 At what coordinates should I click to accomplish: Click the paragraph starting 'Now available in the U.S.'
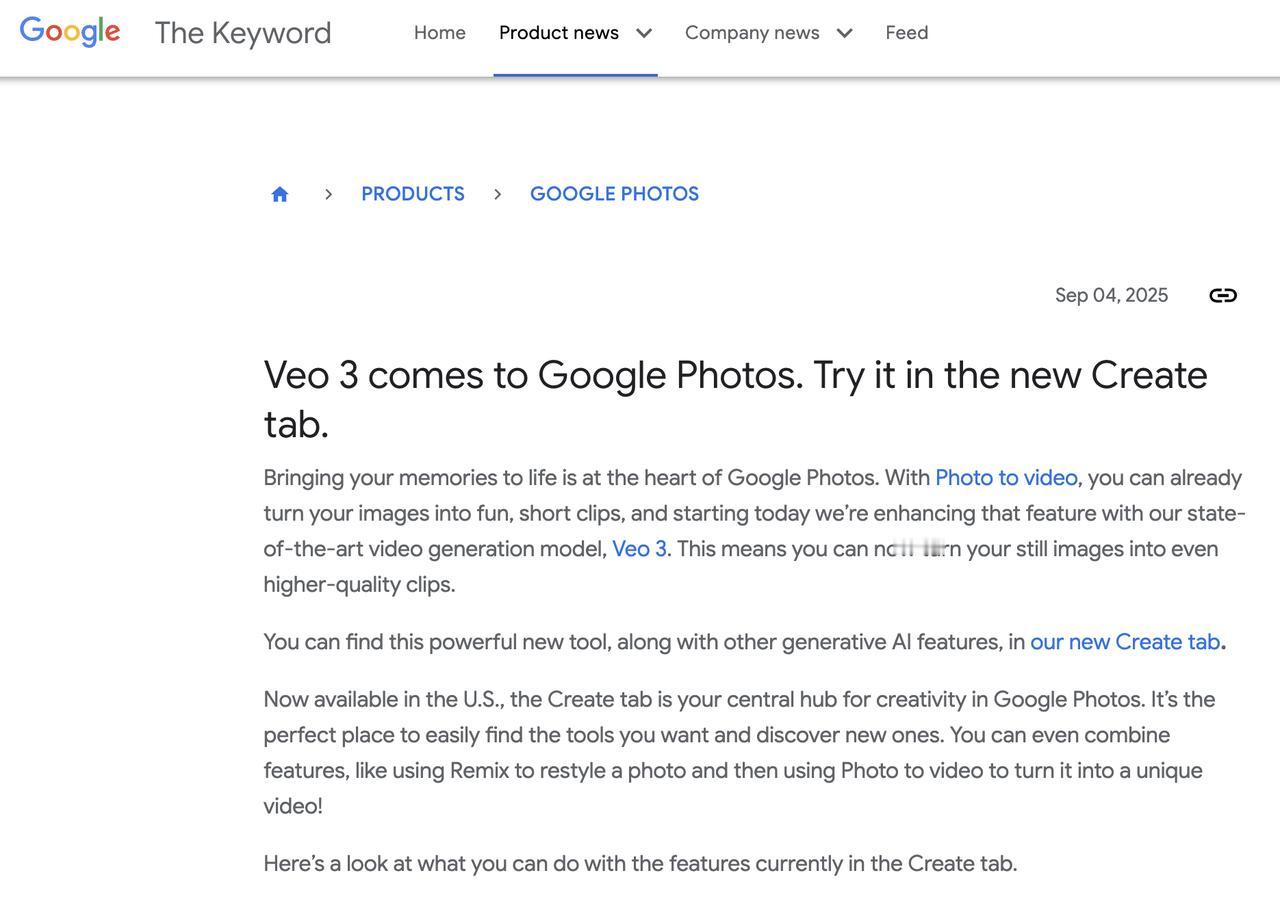pos(739,753)
